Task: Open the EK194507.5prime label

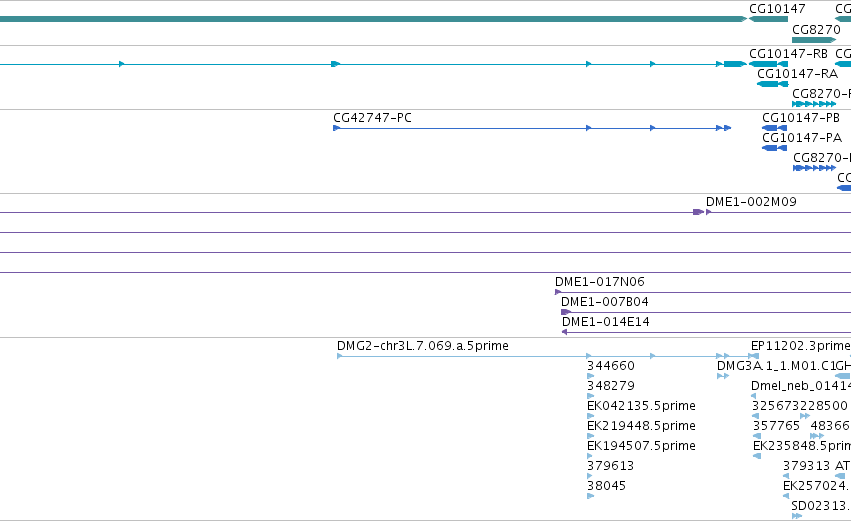Action: (641, 446)
